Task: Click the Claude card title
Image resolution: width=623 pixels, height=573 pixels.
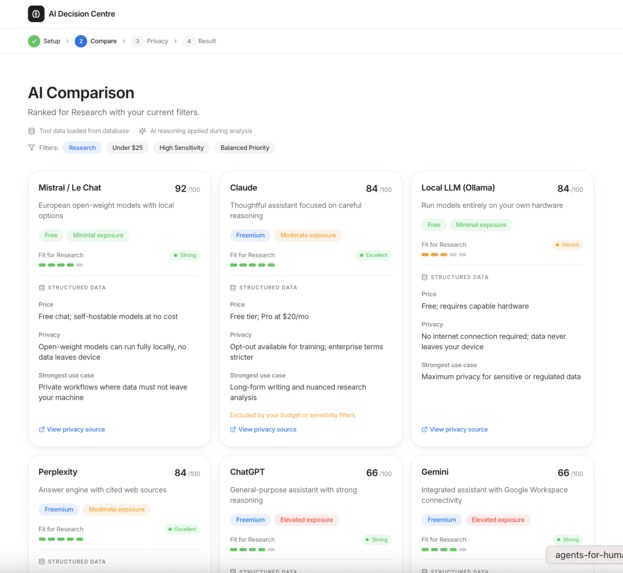Action: pos(244,188)
